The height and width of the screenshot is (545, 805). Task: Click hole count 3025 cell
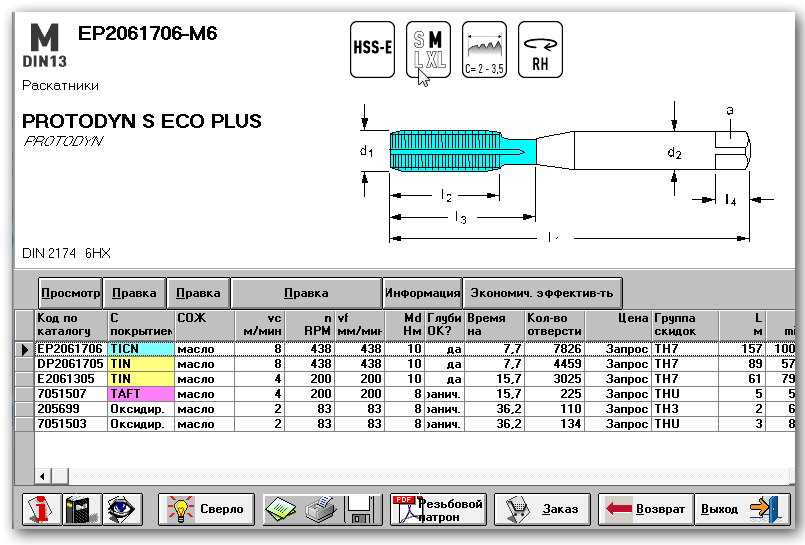pos(554,379)
